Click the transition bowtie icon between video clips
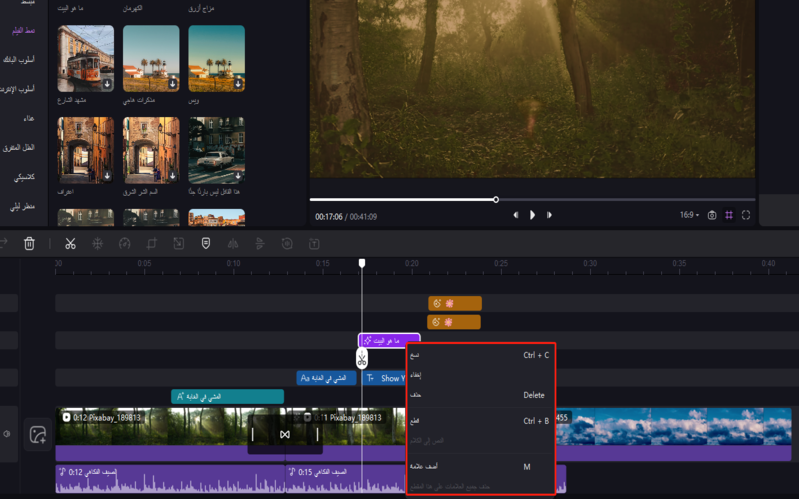 285,434
